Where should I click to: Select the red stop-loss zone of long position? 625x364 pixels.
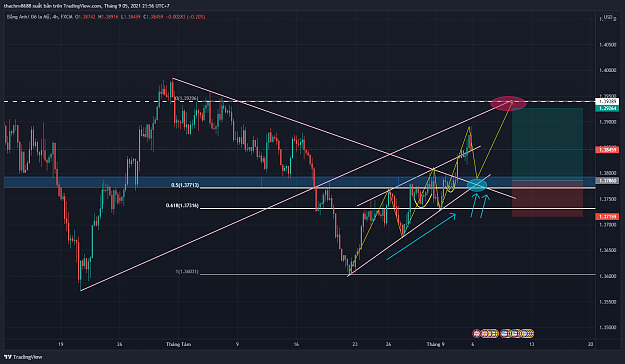coord(547,199)
